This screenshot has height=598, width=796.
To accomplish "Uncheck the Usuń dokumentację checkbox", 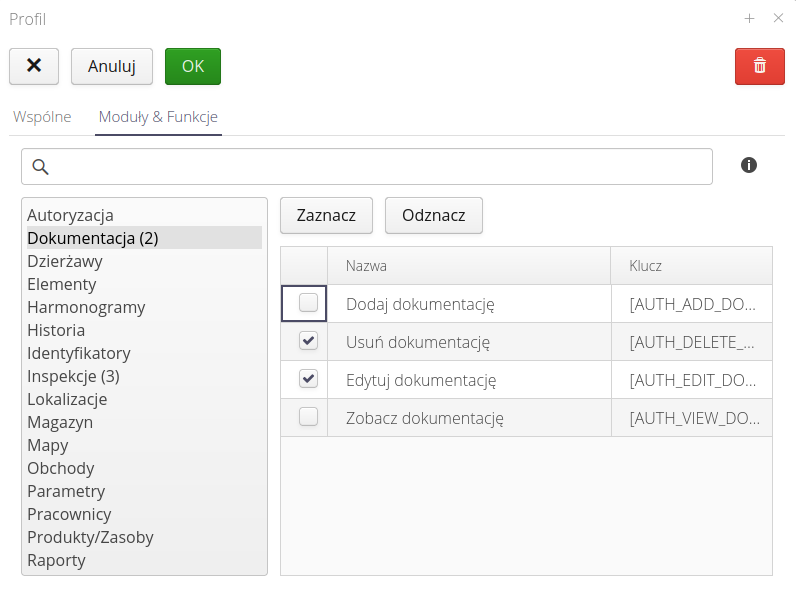I will (x=308, y=341).
